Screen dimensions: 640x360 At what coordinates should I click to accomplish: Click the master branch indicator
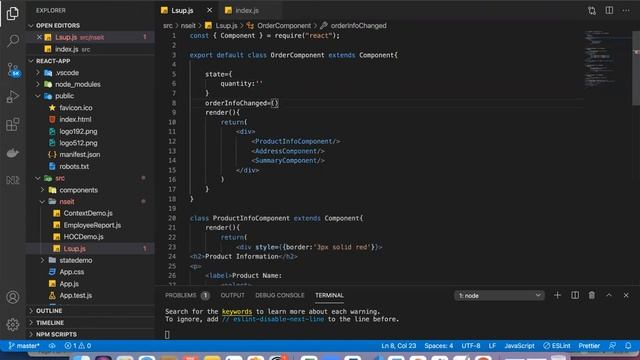point(24,346)
